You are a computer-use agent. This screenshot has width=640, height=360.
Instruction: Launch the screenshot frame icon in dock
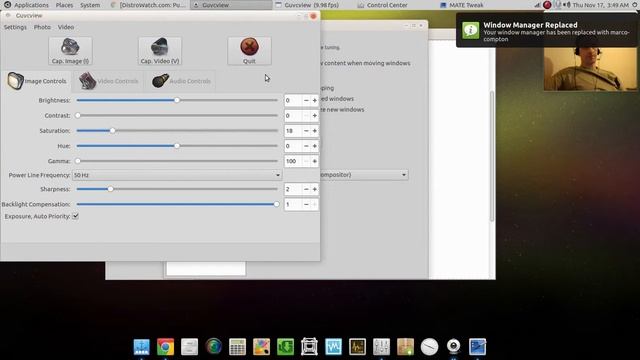coord(309,347)
